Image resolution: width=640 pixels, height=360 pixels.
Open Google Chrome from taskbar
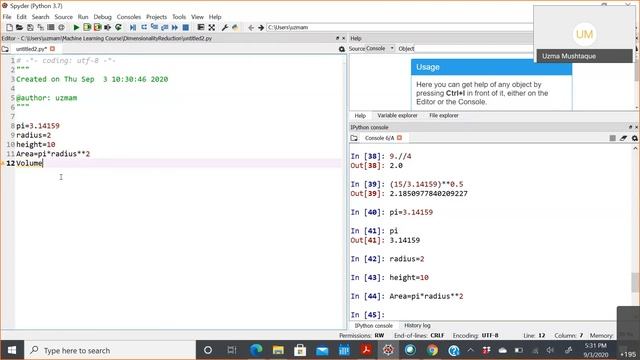[x=432, y=350]
